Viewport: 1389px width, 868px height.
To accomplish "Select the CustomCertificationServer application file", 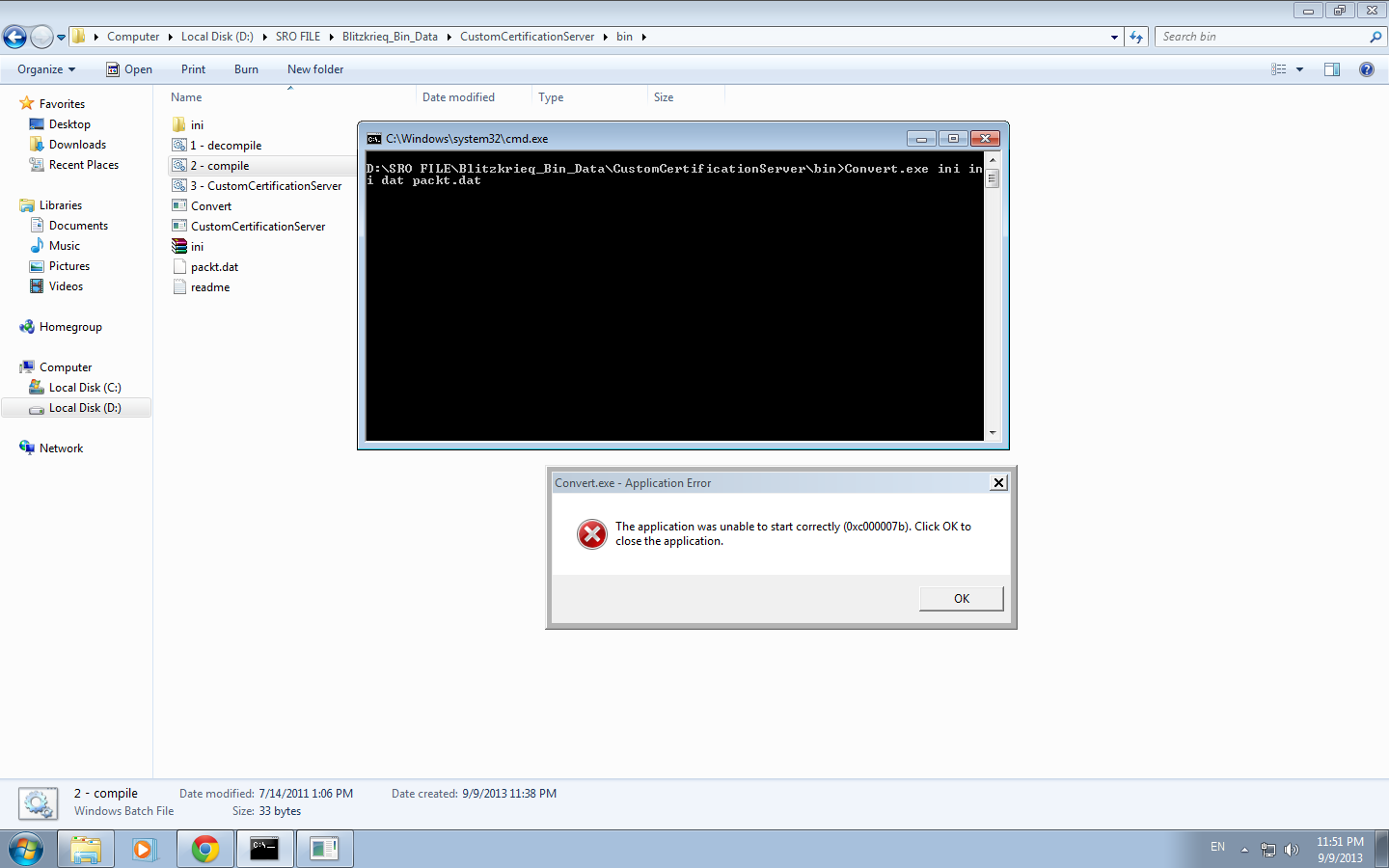I will pyautogui.click(x=249, y=227).
